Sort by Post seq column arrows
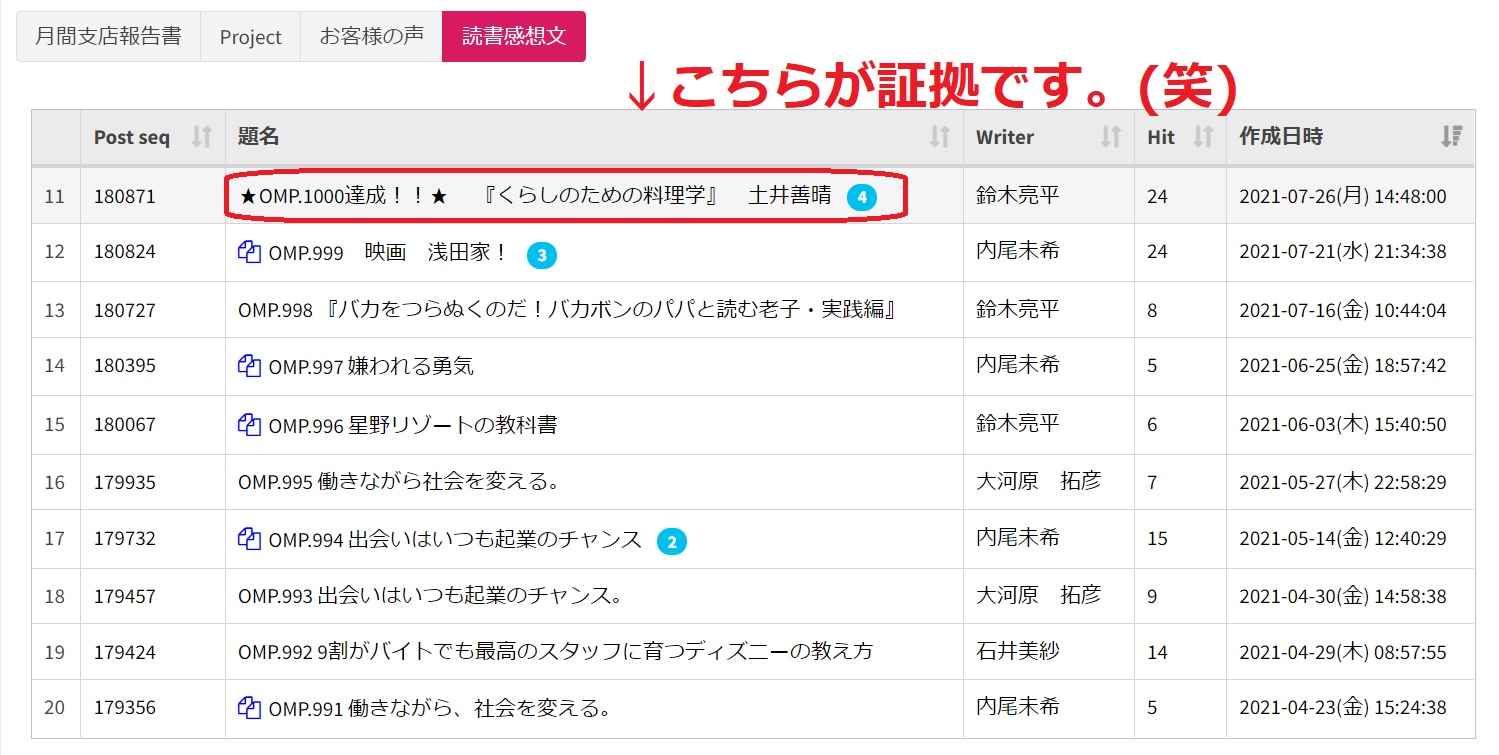Viewport: 1499px width, 755px height. coord(202,137)
